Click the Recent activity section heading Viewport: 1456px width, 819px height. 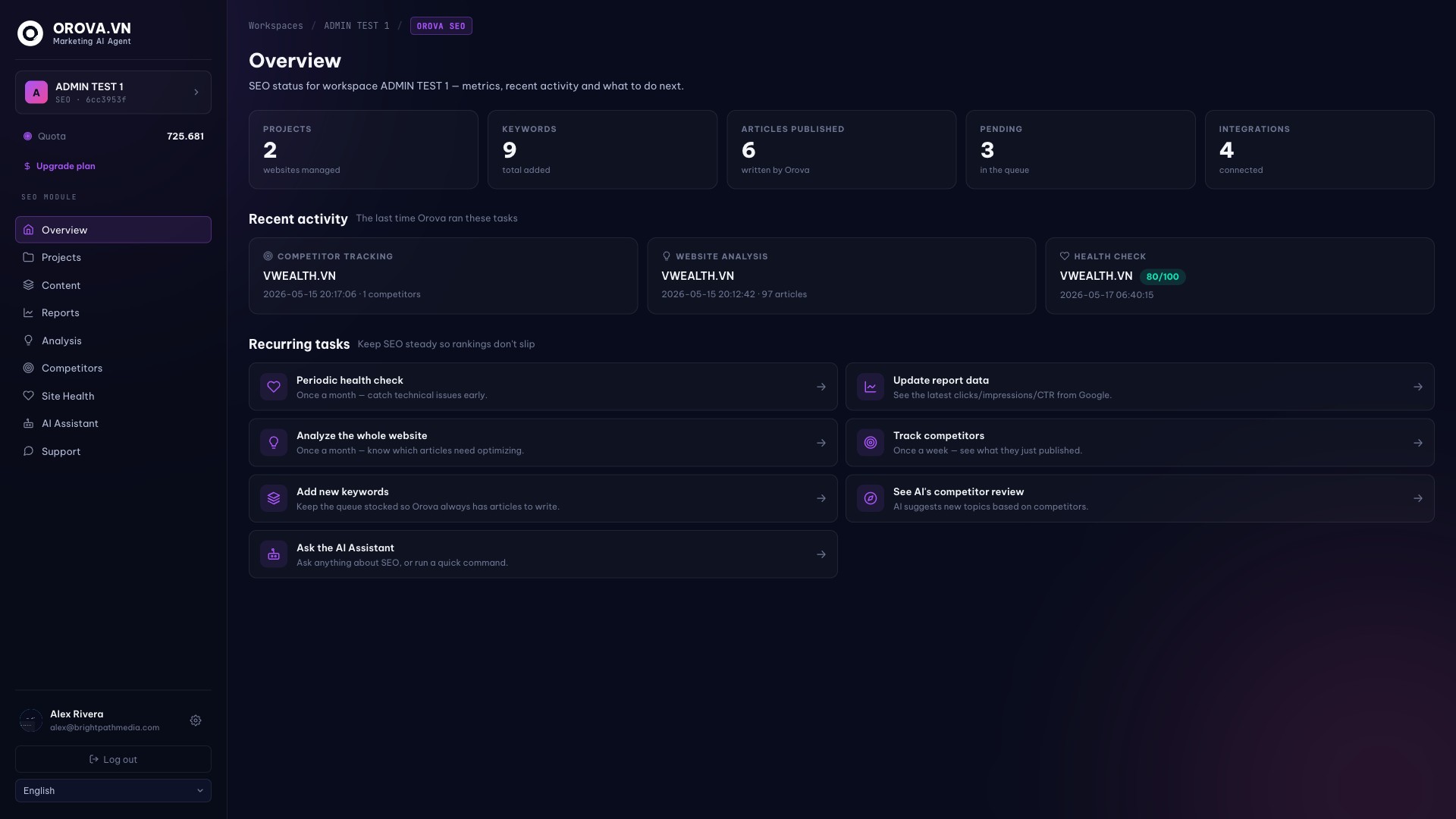[298, 219]
